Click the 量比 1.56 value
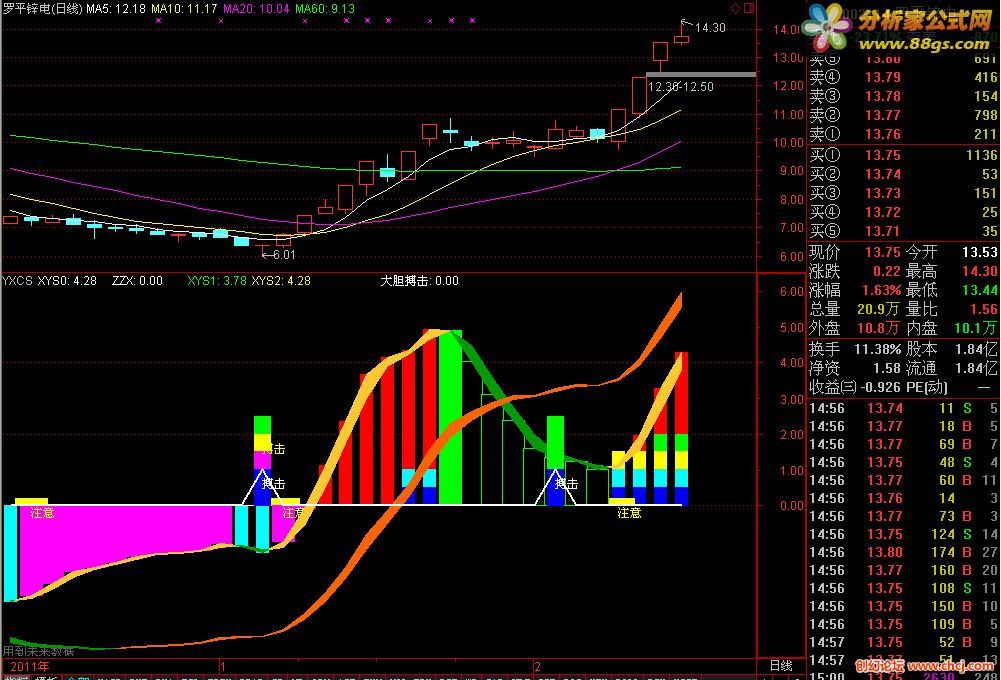This screenshot has height=680, width=1001. 984,309
